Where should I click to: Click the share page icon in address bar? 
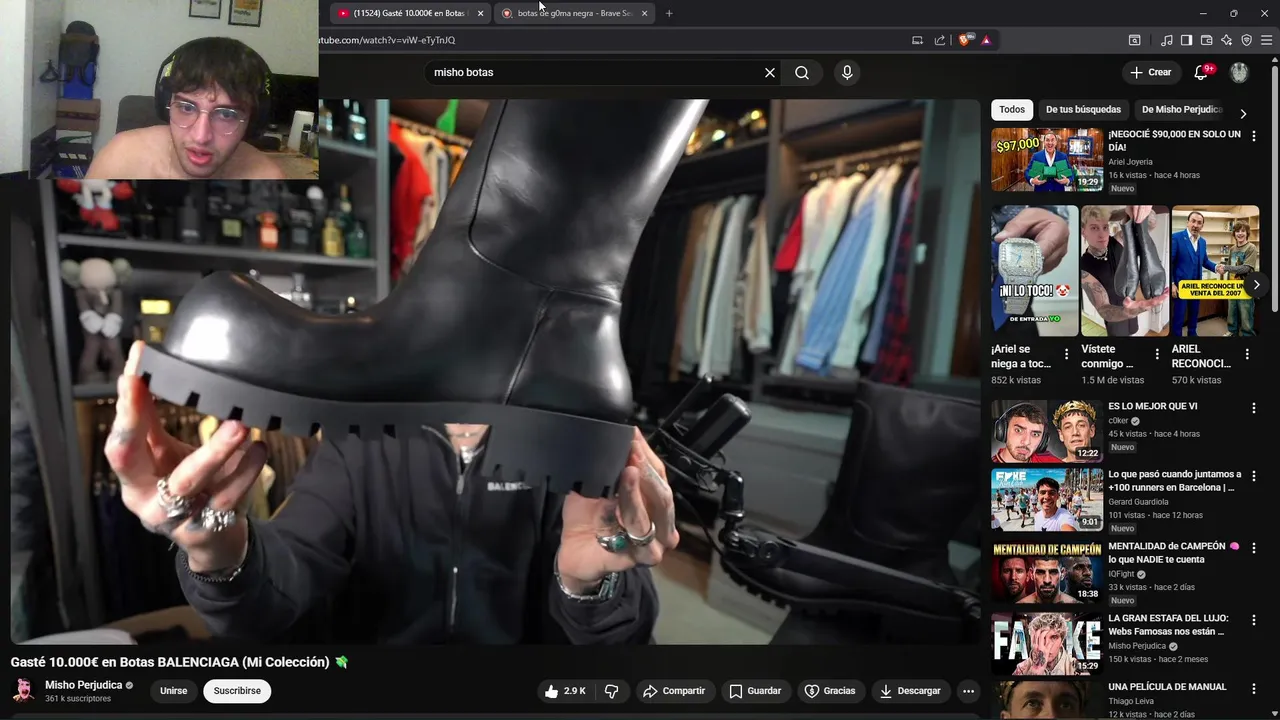pyautogui.click(x=940, y=40)
